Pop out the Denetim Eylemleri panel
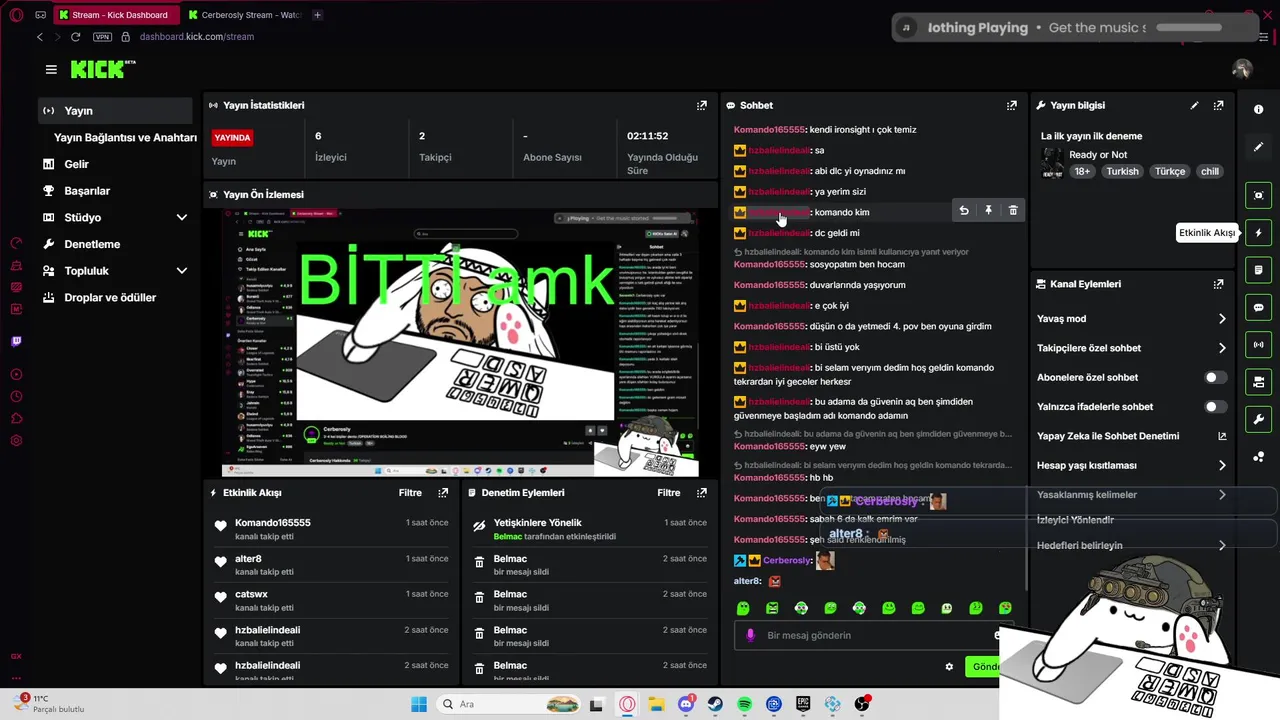Viewport: 1280px width, 720px height. point(701,493)
